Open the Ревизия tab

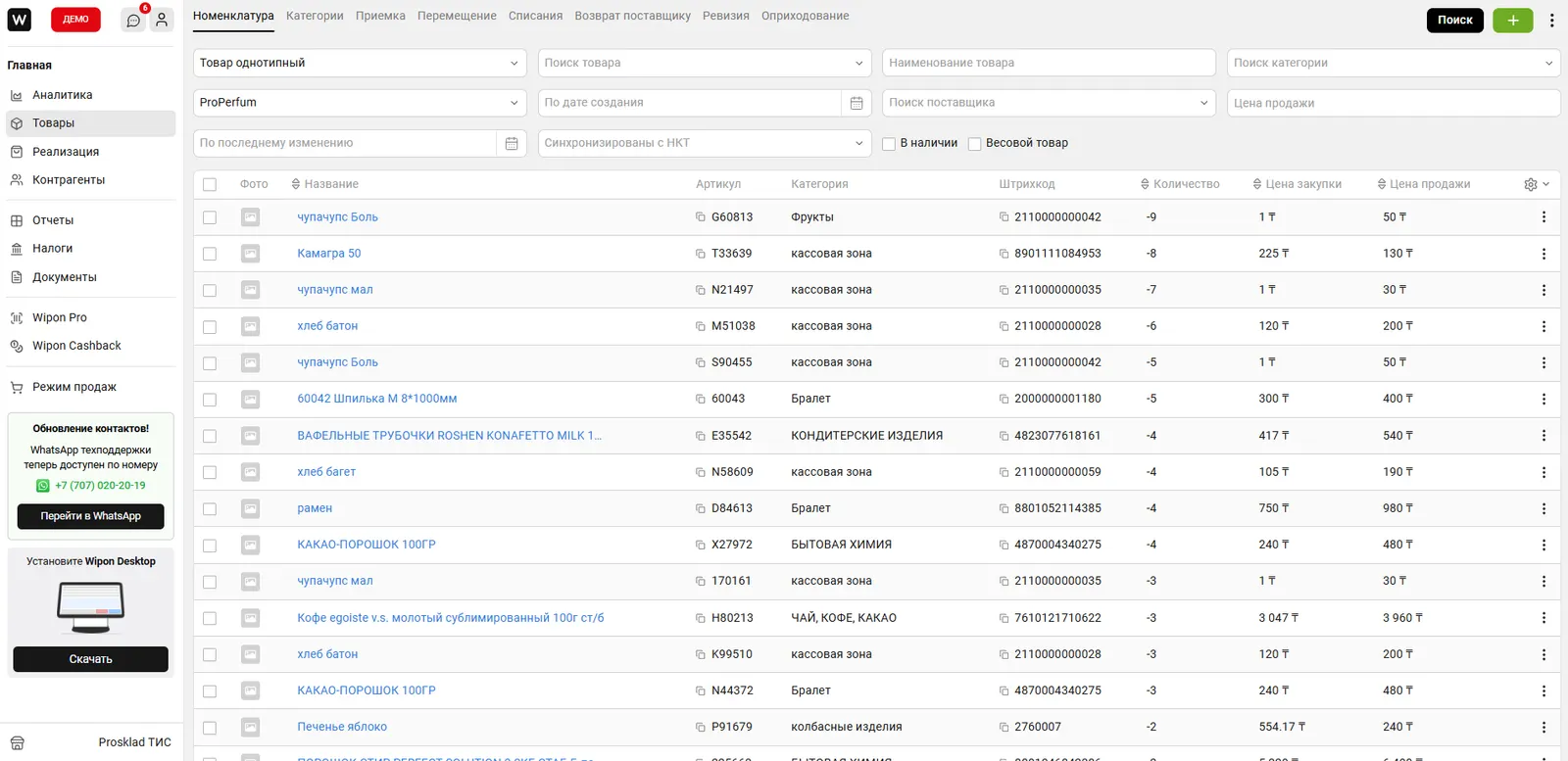[x=725, y=16]
